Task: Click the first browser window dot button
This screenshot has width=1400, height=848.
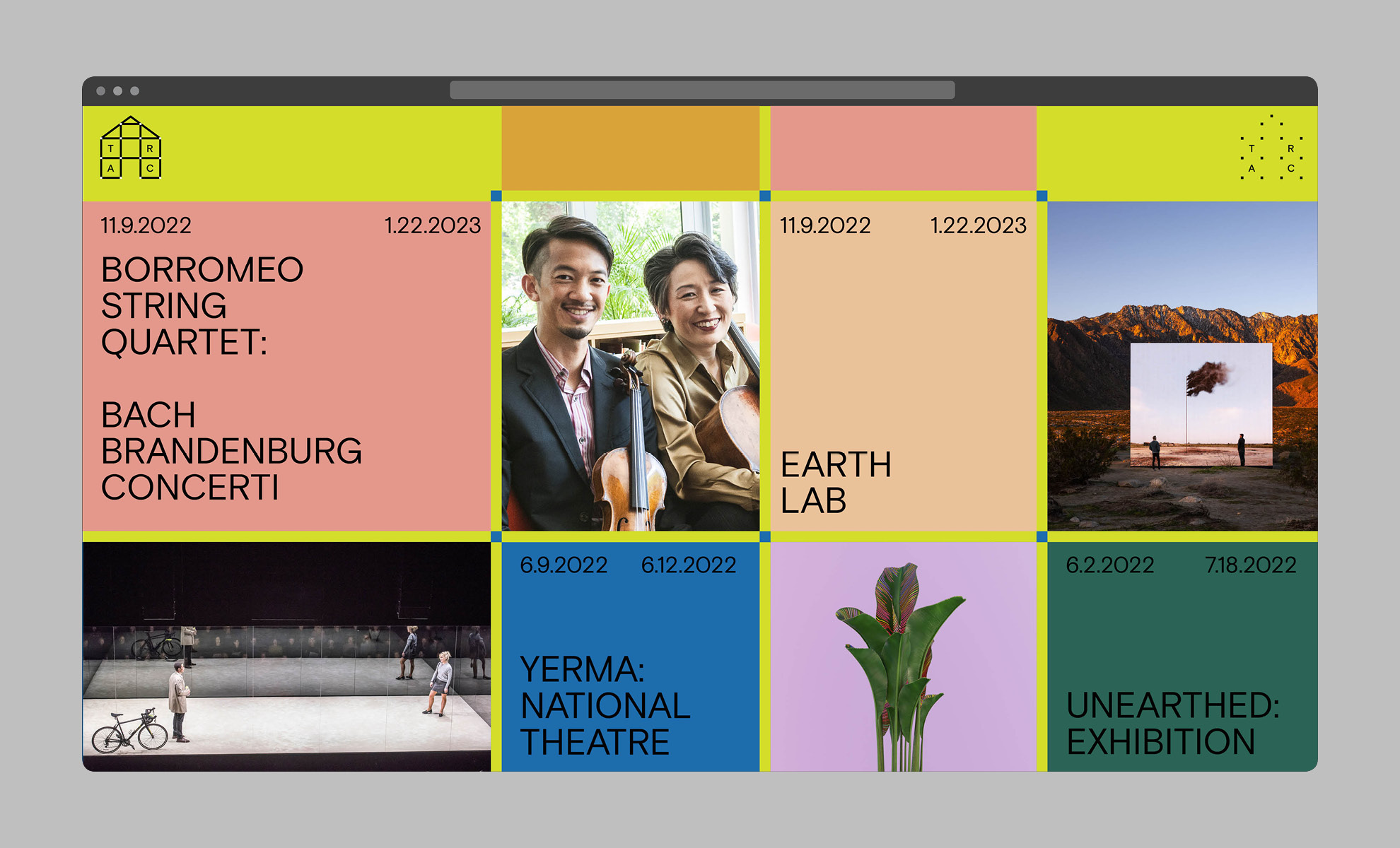Action: [x=101, y=91]
